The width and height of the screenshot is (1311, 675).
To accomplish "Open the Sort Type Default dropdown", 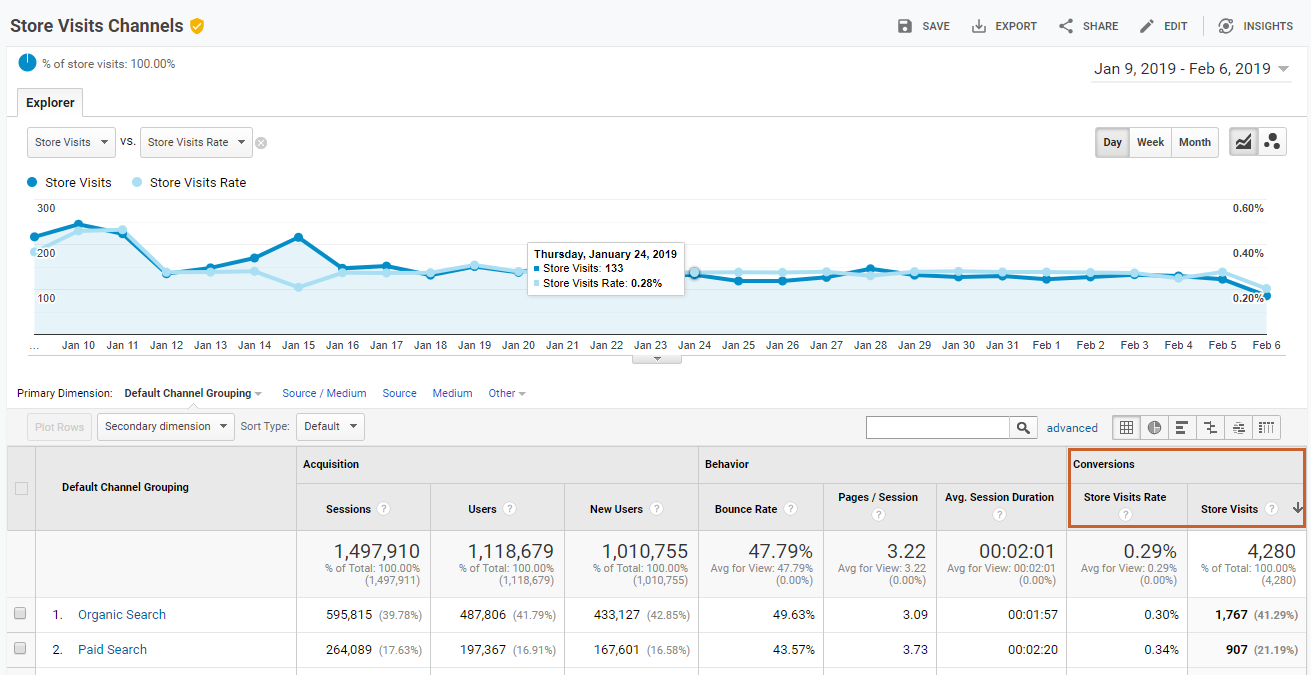I will coord(329,427).
